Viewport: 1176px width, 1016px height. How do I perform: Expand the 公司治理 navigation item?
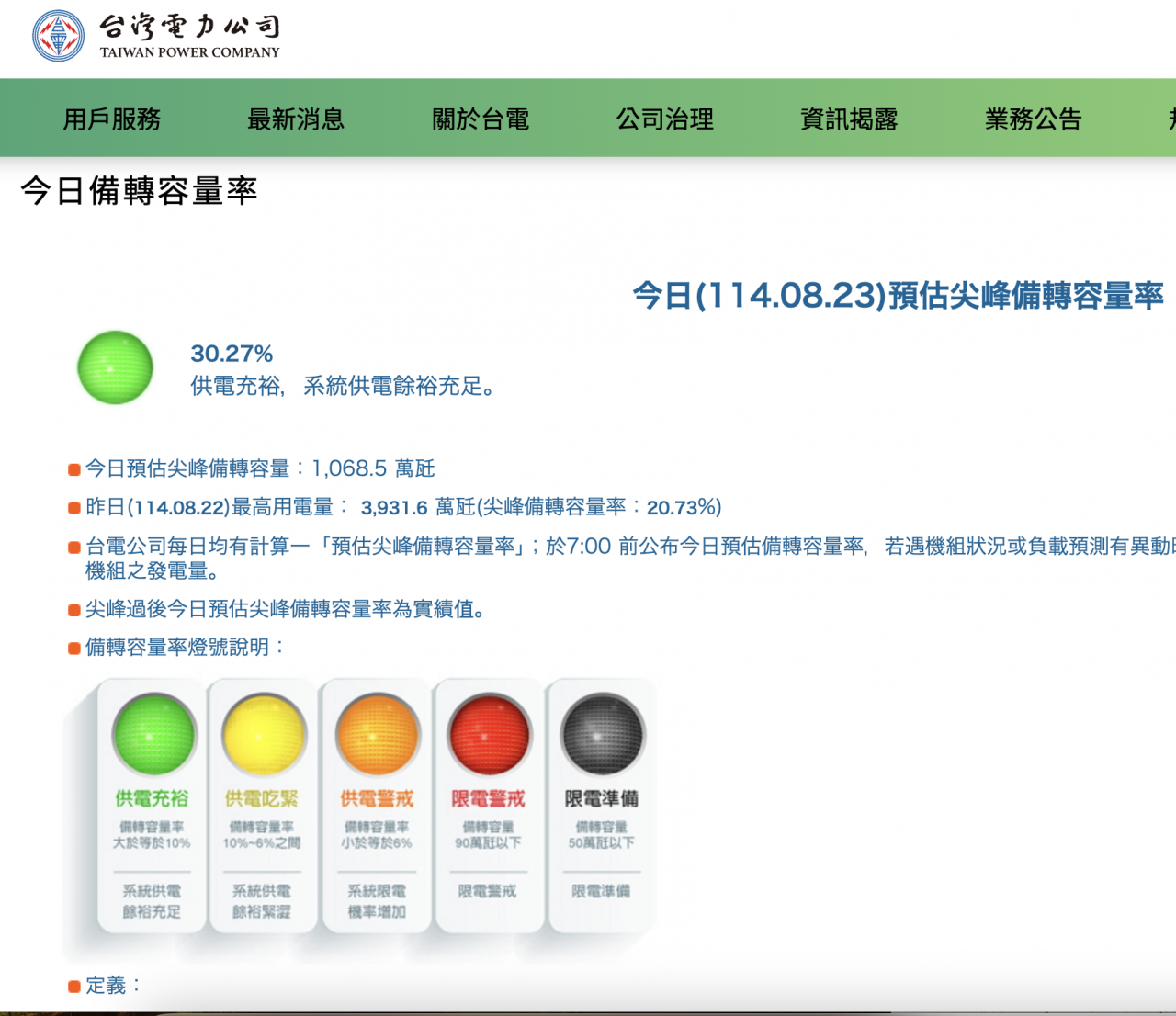tap(665, 119)
